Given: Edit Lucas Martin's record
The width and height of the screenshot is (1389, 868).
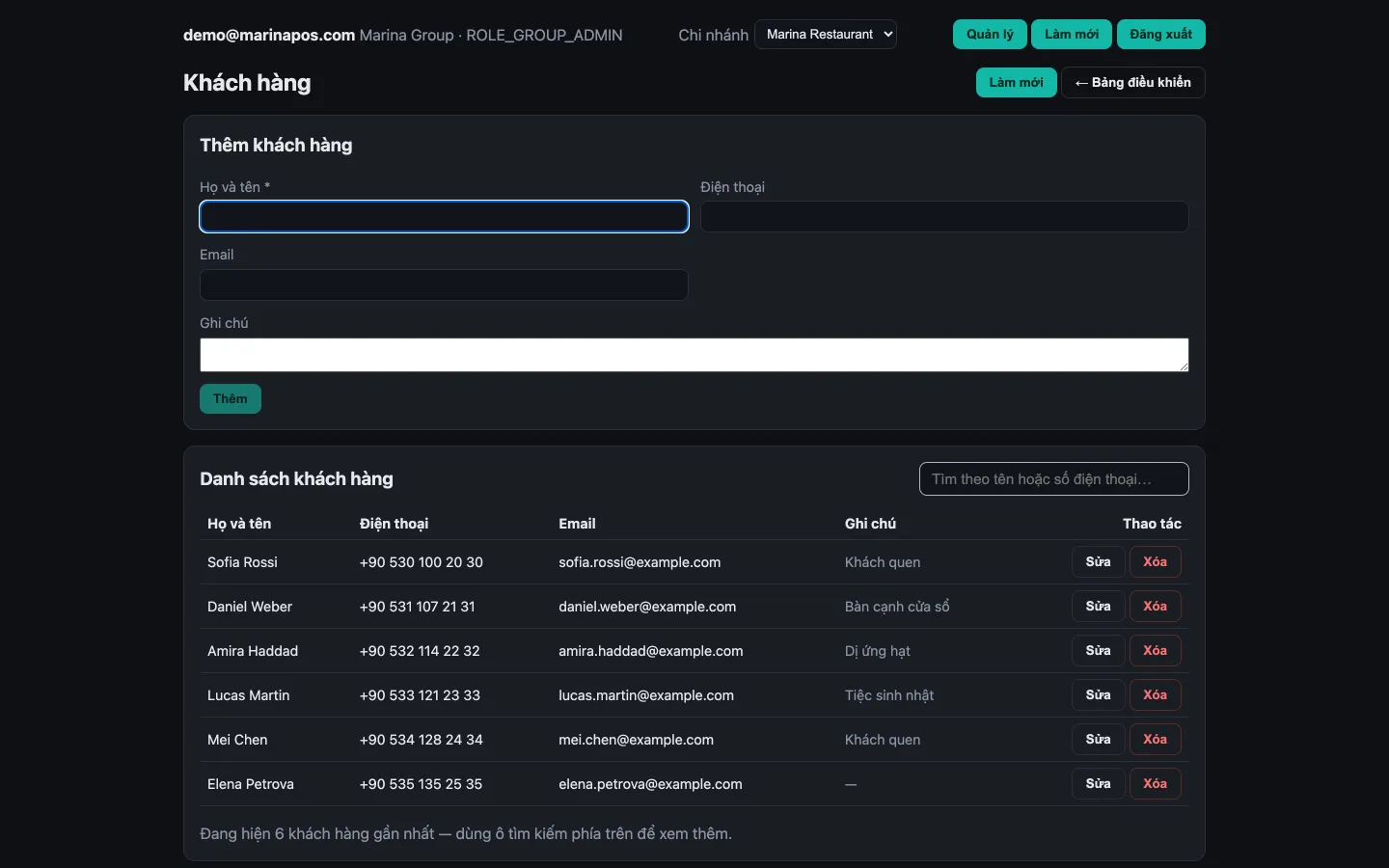Looking at the screenshot, I should point(1098,695).
